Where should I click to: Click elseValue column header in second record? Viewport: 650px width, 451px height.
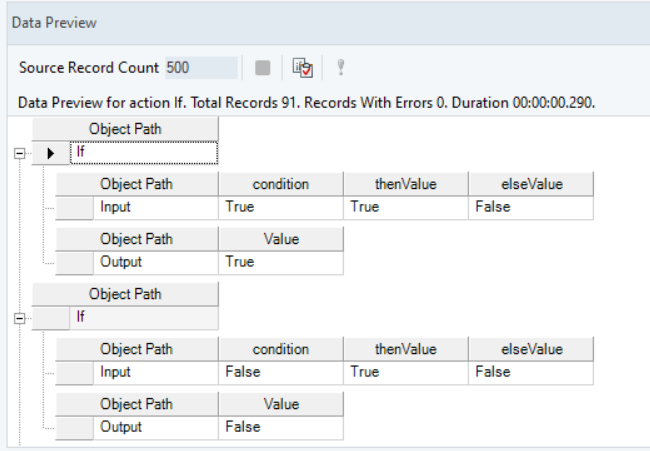(531, 349)
